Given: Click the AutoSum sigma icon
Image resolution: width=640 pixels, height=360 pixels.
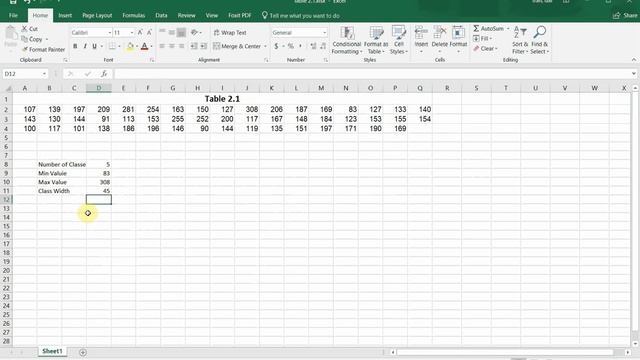Looking at the screenshot, I should 476,29.
